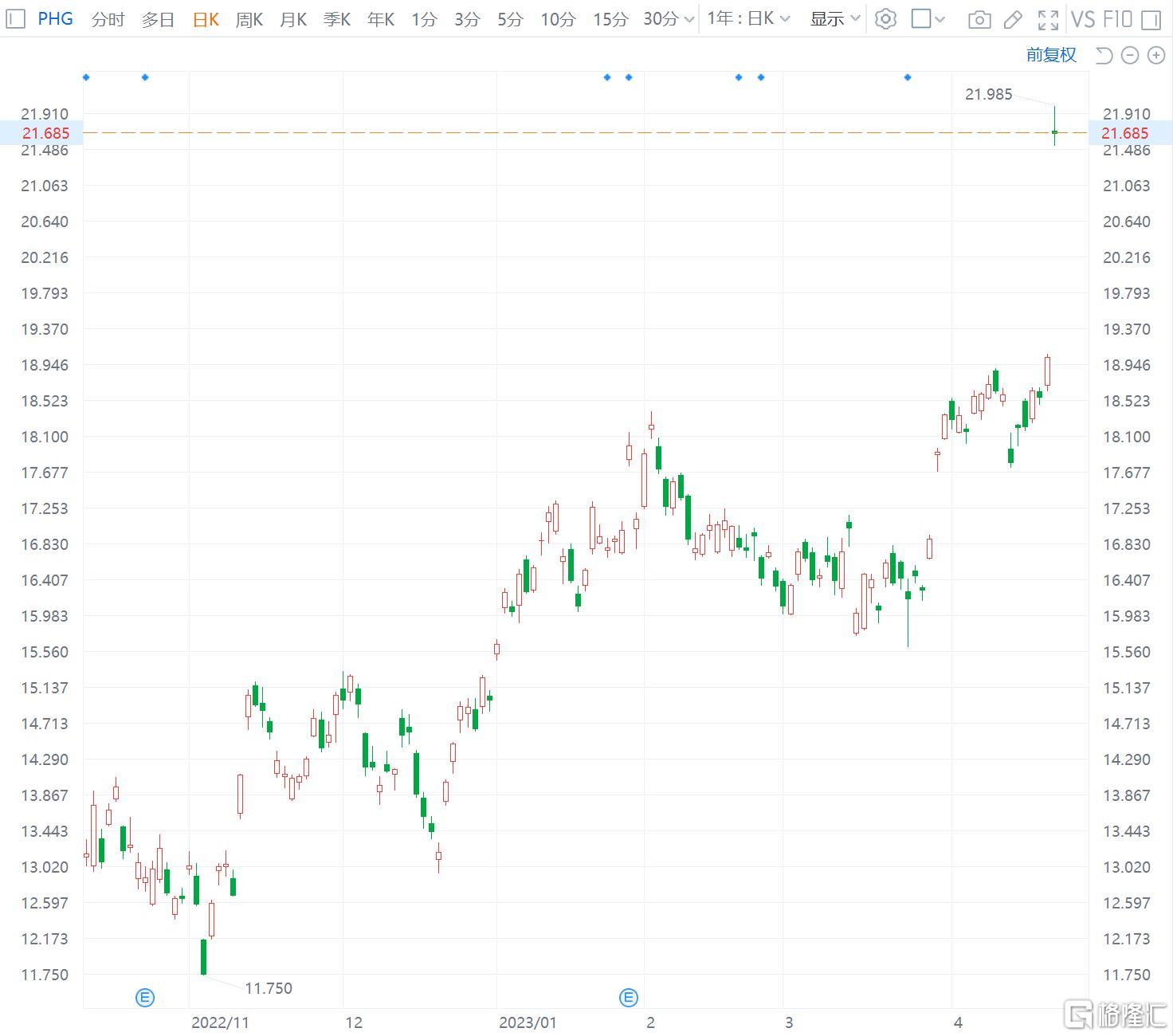This screenshot has width=1173, height=1036.
Task: Switch to 3分 minute chart
Action: click(x=467, y=19)
